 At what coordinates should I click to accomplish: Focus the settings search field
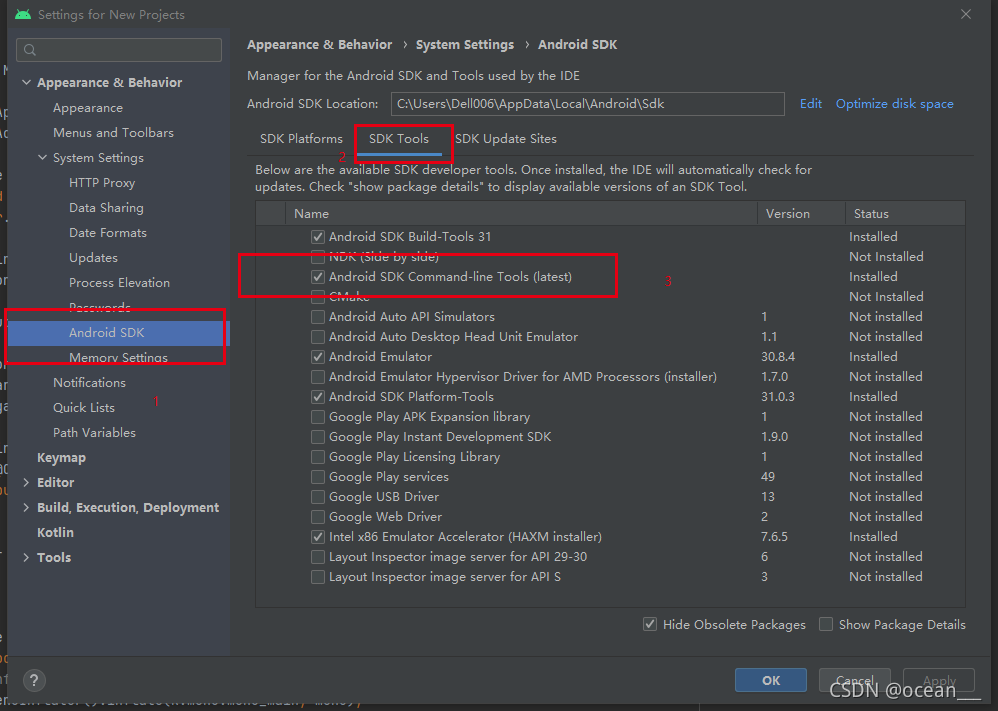tap(119, 50)
